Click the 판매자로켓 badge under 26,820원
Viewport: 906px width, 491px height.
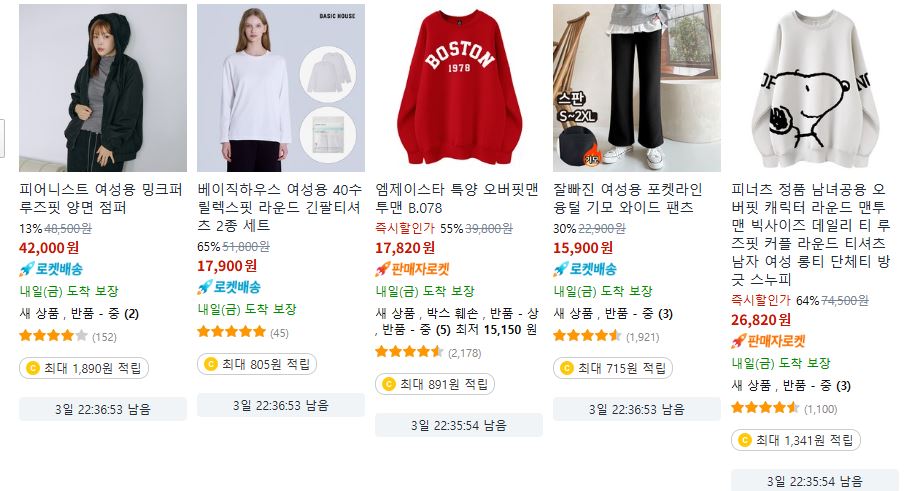coord(768,341)
